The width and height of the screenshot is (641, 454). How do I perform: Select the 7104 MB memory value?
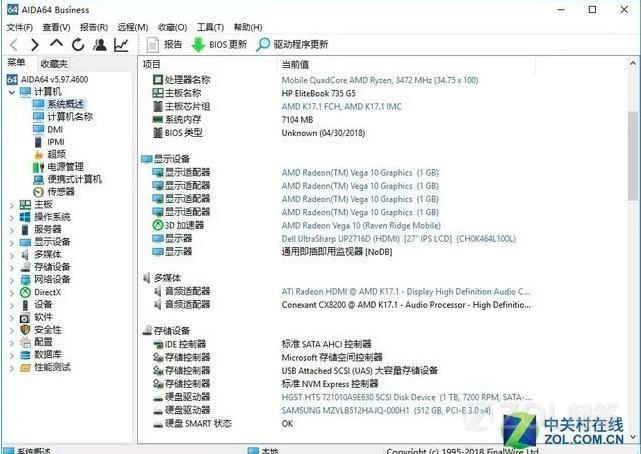(x=297, y=120)
